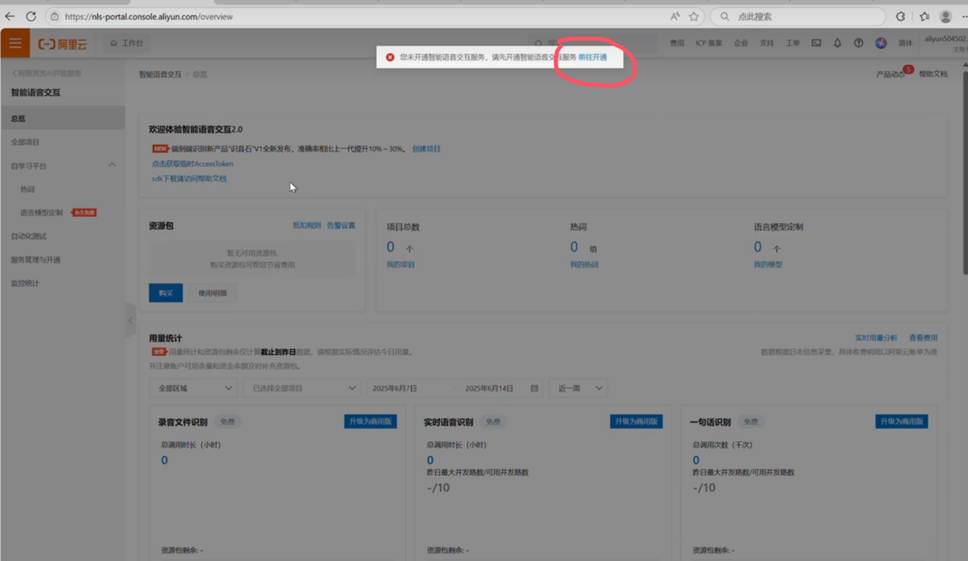
Task: Collapse the 自学习平台 sidebar group
Action: coord(112,165)
